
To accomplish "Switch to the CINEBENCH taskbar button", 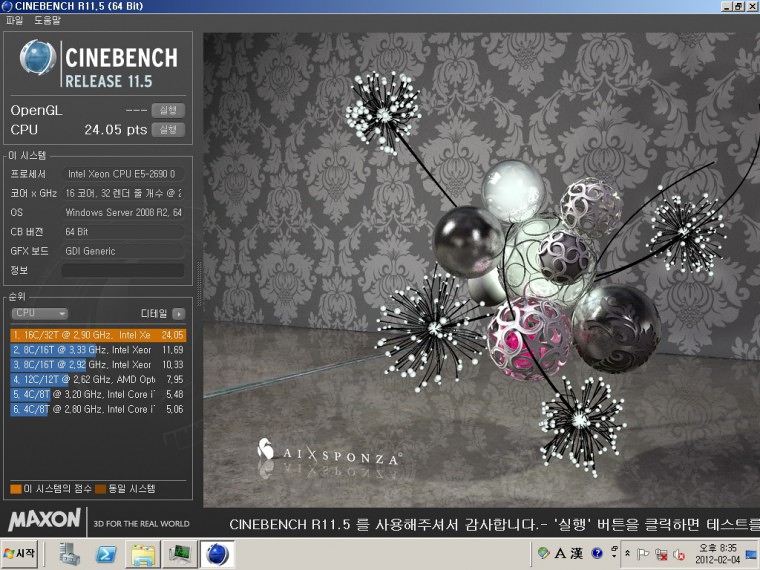I will tap(217, 554).
